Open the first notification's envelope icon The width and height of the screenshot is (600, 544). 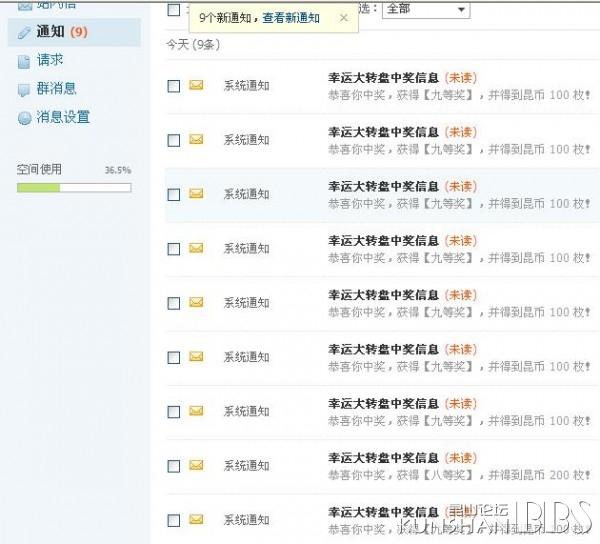[x=196, y=85]
